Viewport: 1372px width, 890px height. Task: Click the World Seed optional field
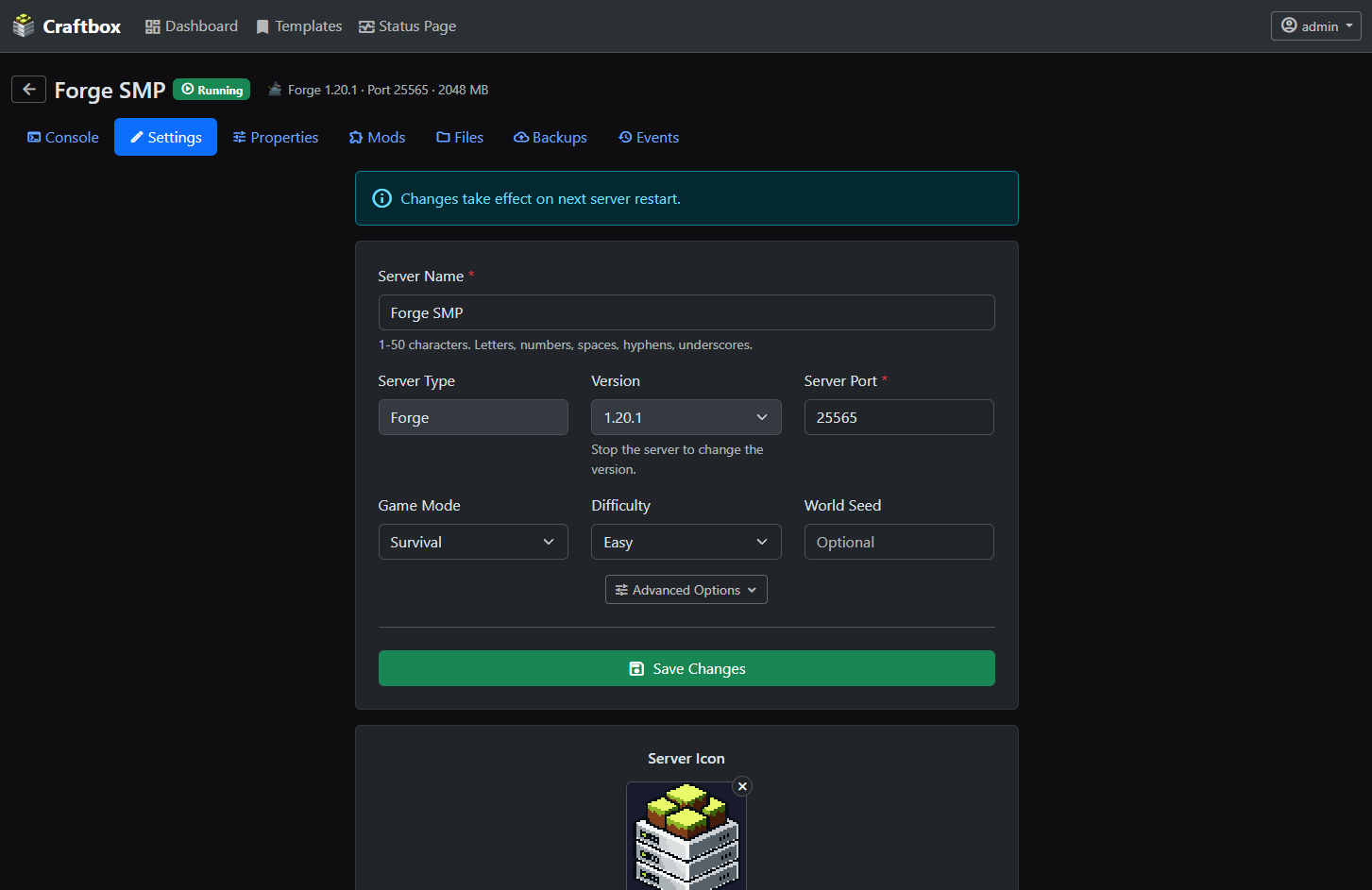(899, 542)
